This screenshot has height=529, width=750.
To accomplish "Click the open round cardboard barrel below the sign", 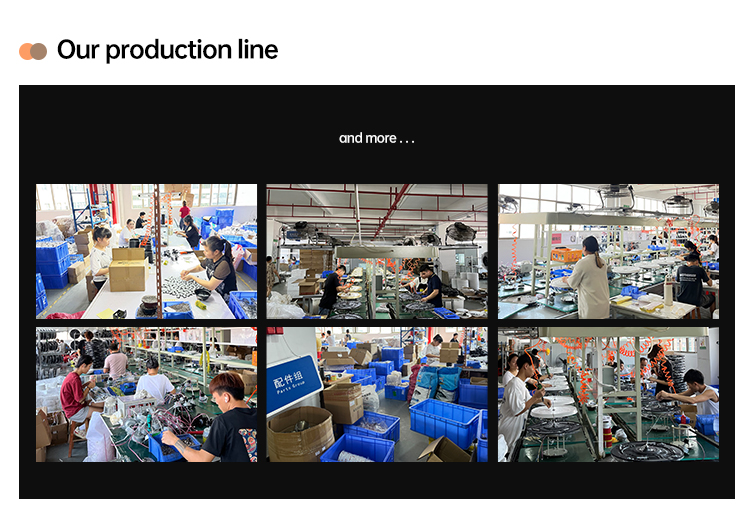I will click(300, 434).
